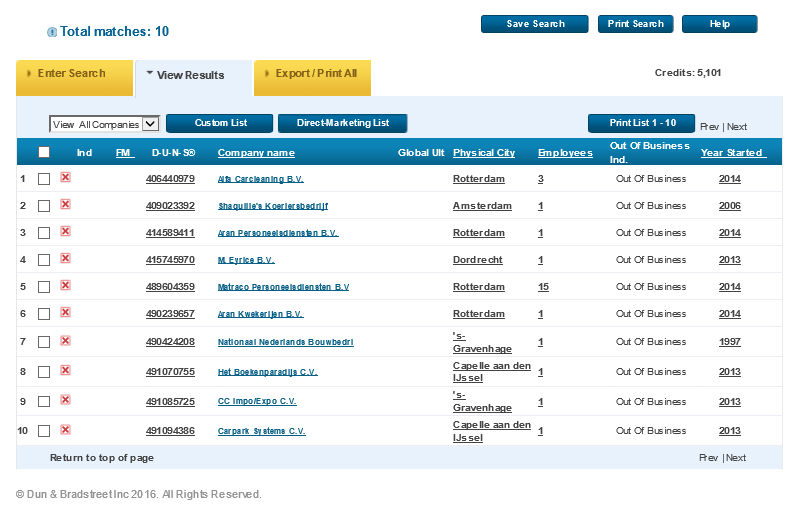This screenshot has width=796, height=505.
Task: Check the box for row 9 CC Impo/Expo
Action: pos(44,401)
